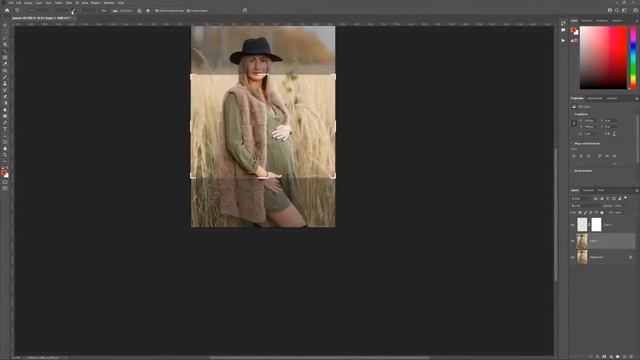Click the more options ellipsis under align icons

click(614, 163)
